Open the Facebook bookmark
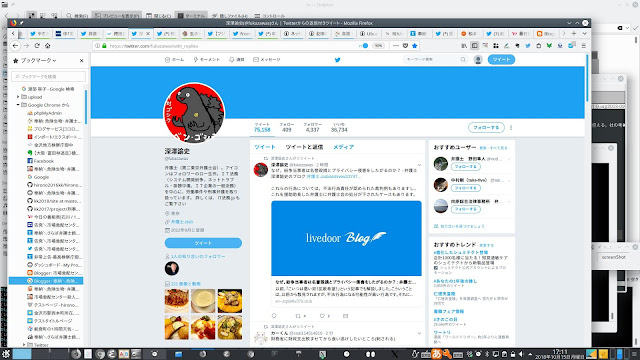Image resolution: width=640 pixels, height=360 pixels. point(44,161)
